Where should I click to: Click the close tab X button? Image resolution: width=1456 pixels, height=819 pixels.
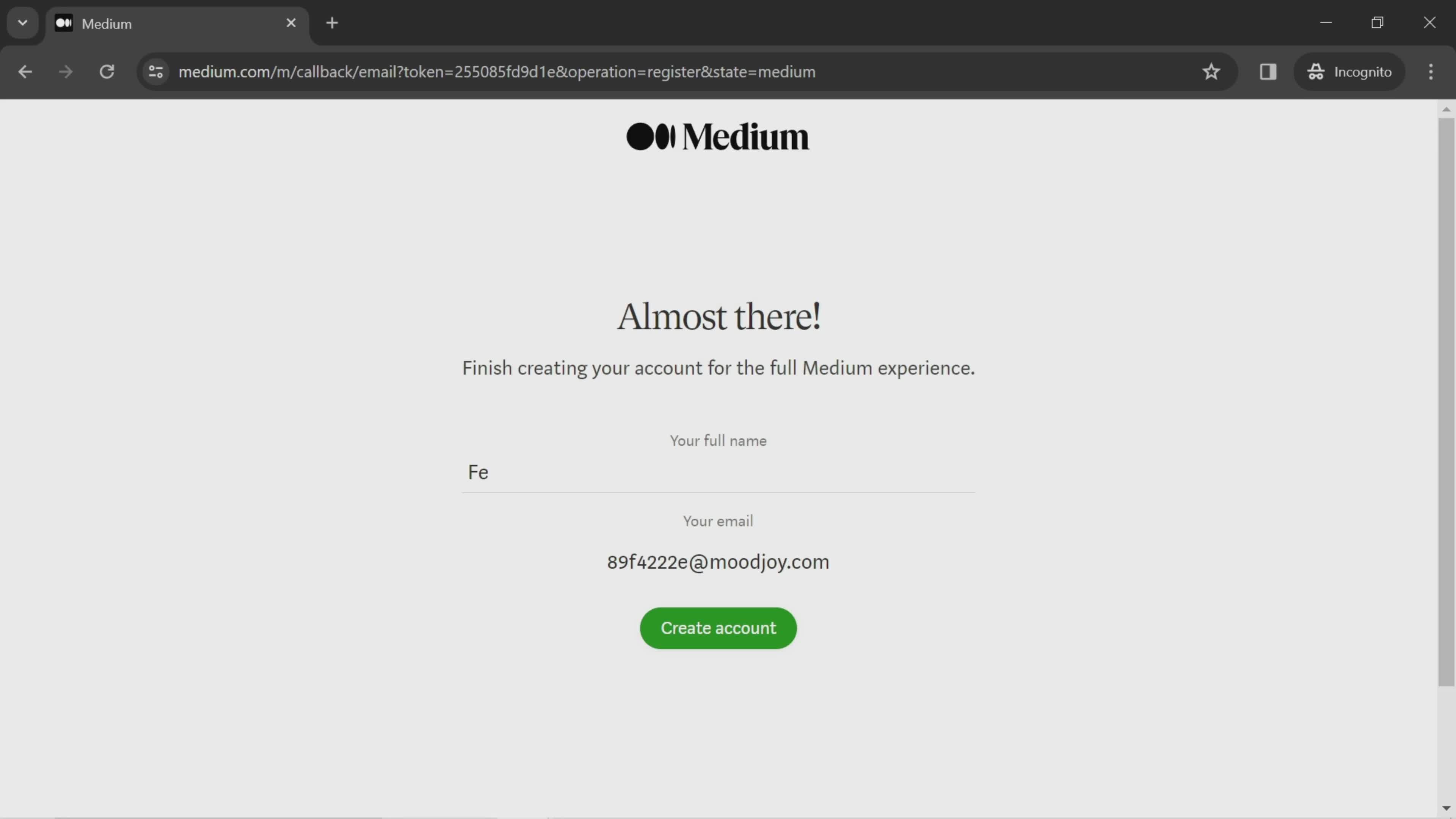tap(290, 22)
